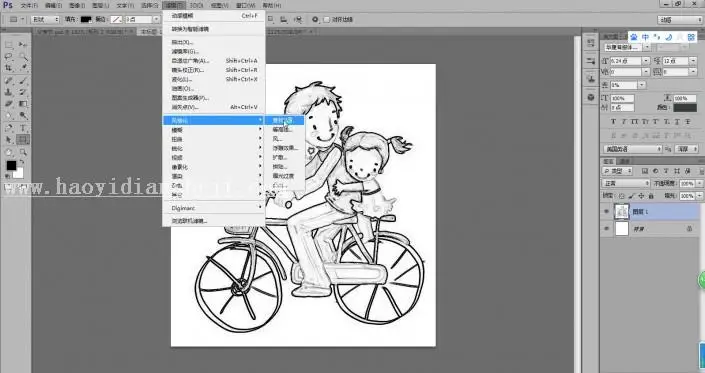Image resolution: width=705 pixels, height=373 pixels.
Task: Click the filter entry with Shift+Ctrl+R shortcut
Action: pos(214,70)
